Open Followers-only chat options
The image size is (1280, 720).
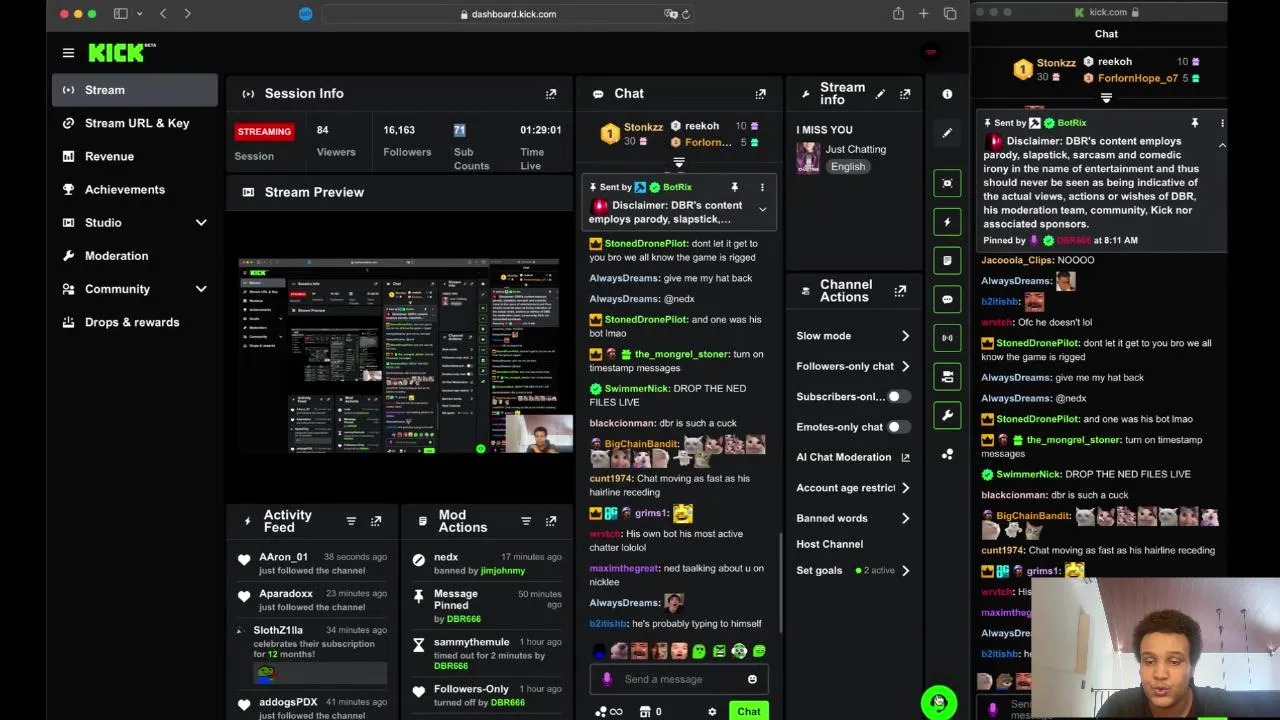point(853,366)
